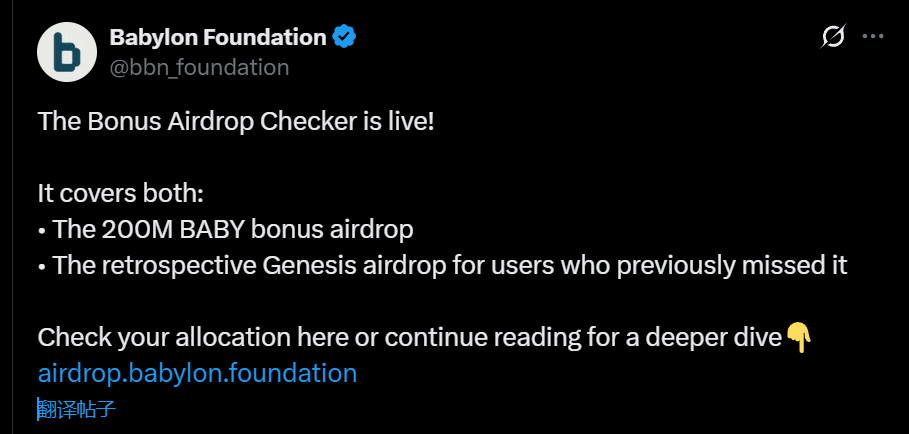This screenshot has width=909, height=434.
Task: Click the blue verified checkmark badge
Action: (345, 38)
